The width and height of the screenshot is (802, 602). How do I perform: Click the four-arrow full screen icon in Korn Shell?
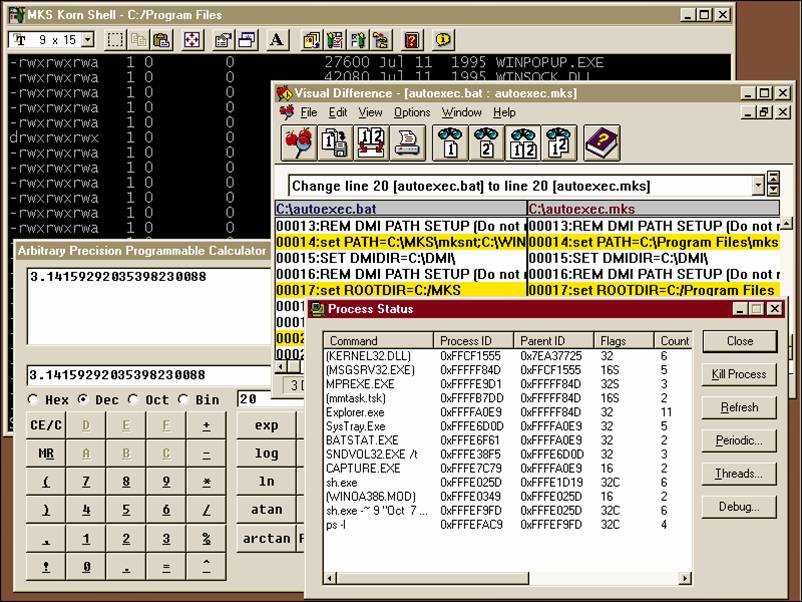tap(192, 40)
